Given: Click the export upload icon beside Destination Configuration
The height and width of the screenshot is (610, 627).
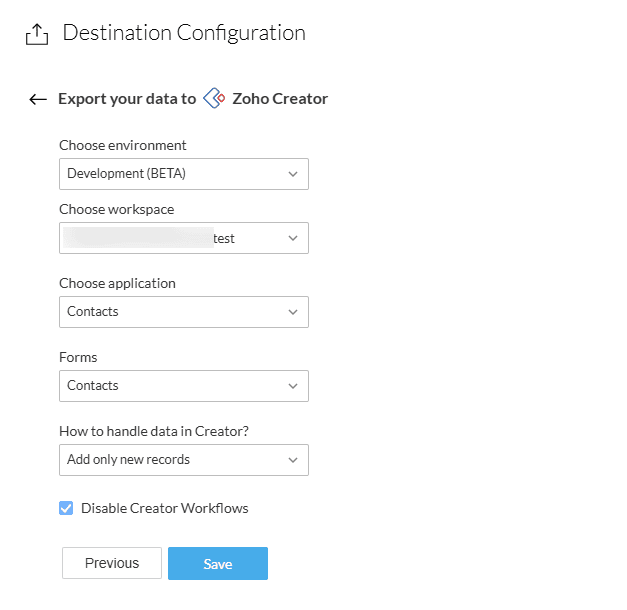Looking at the screenshot, I should (37, 34).
